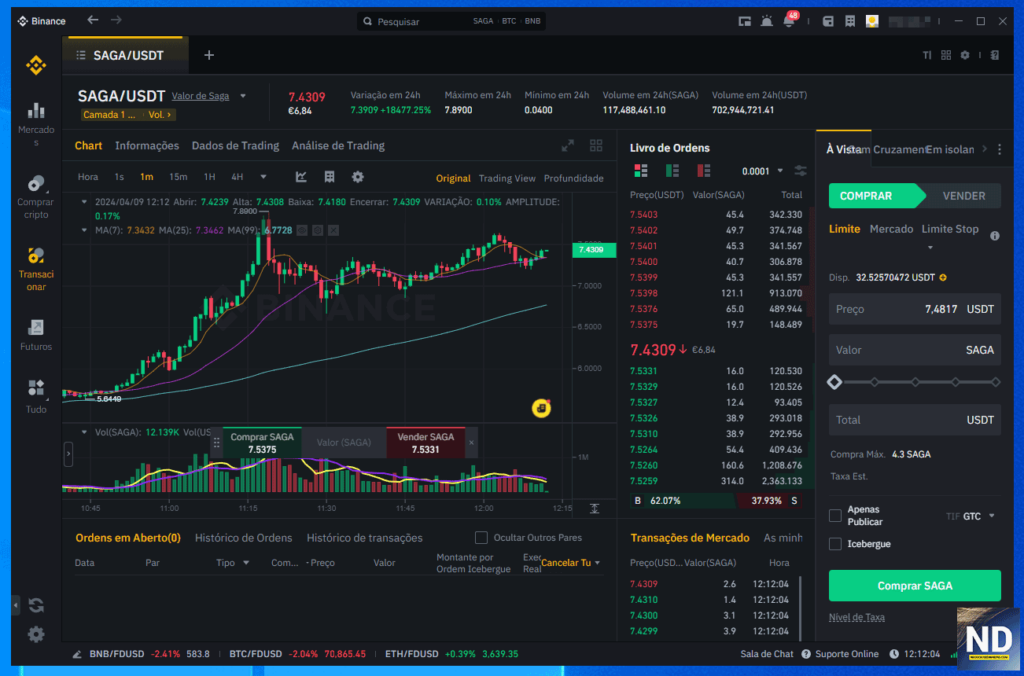Click the user profile avatar
The height and width of the screenshot is (676, 1024).
click(872, 21)
